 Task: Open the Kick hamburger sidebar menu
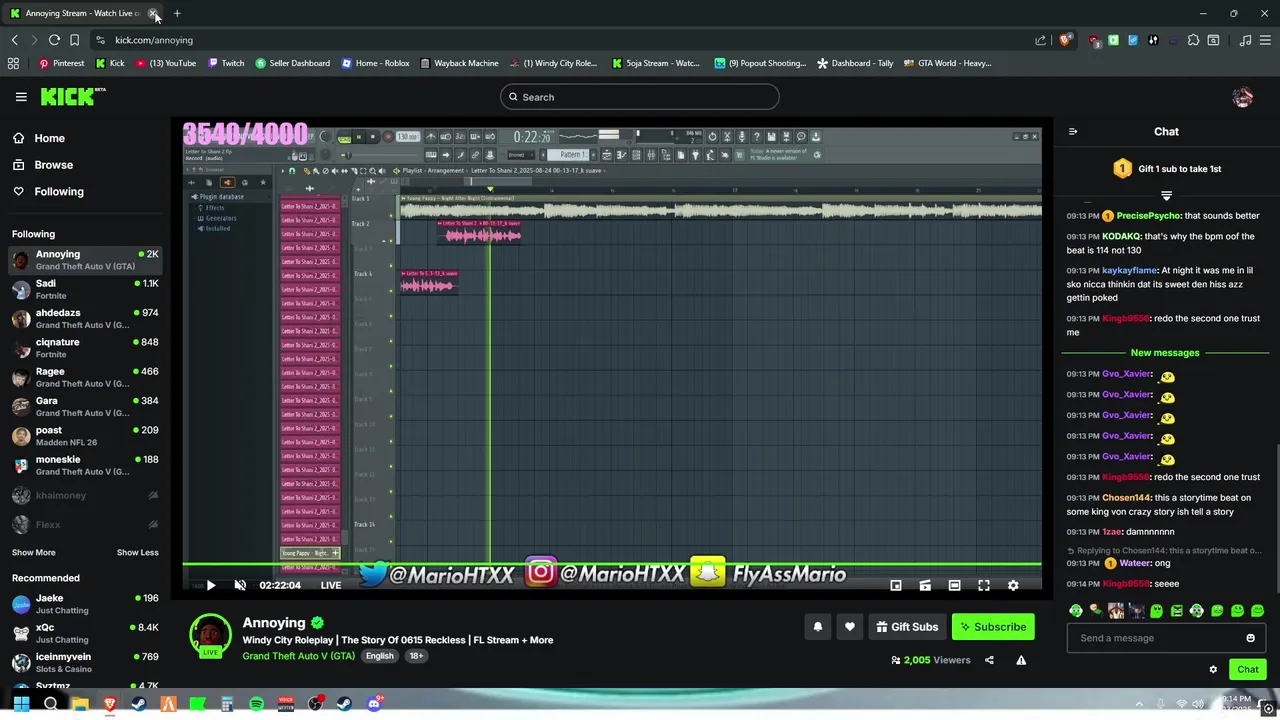coord(21,97)
